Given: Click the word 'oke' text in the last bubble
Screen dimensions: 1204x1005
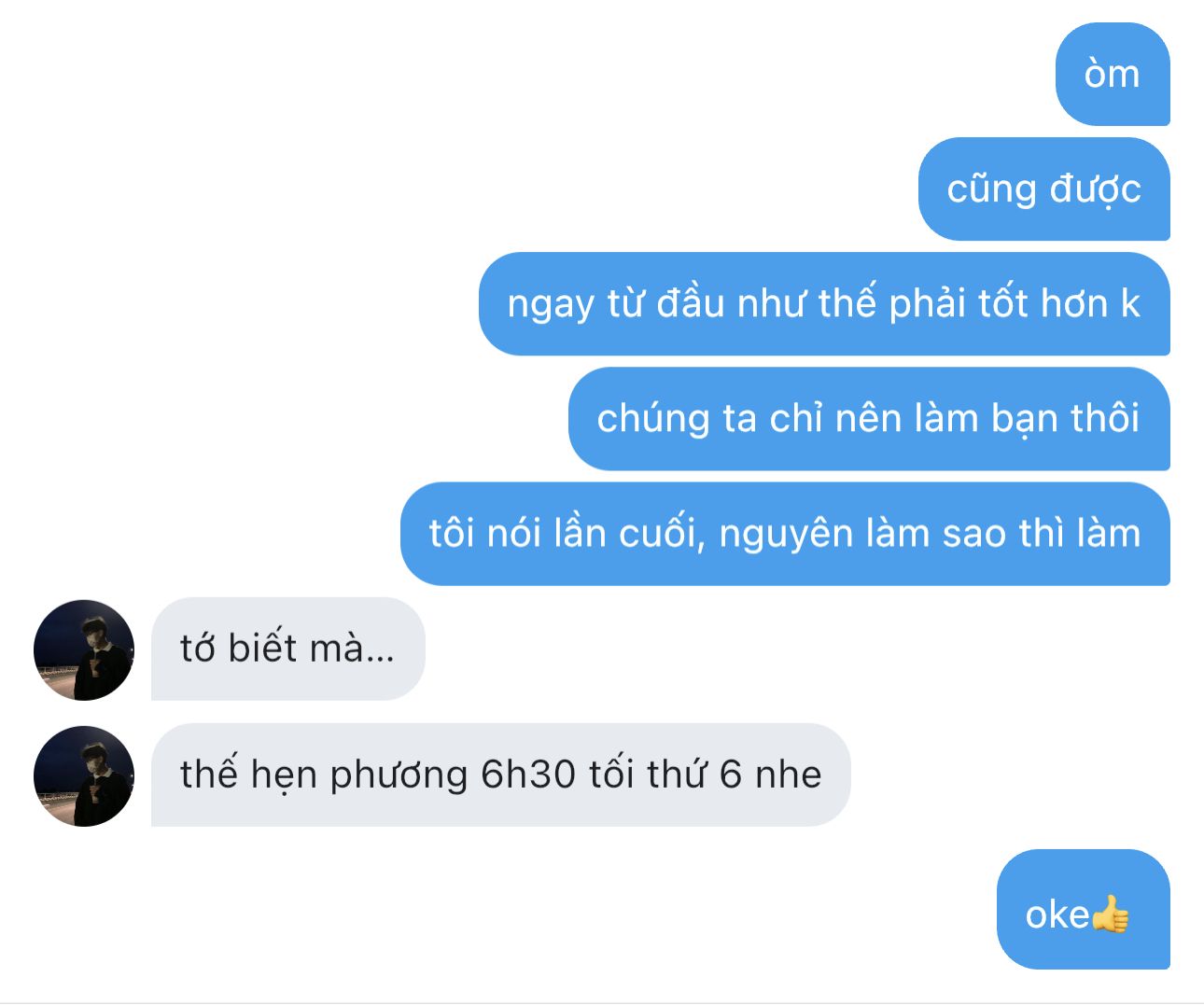Looking at the screenshot, I should coord(1057,914).
